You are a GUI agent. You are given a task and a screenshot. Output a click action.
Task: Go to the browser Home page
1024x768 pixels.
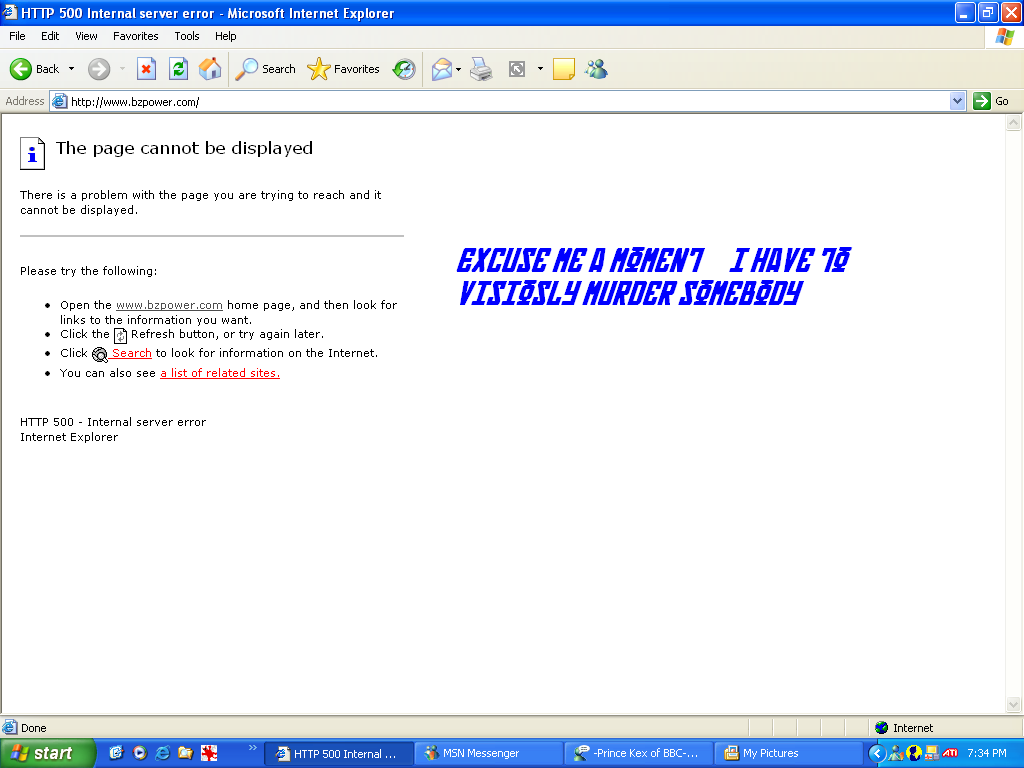[210, 69]
